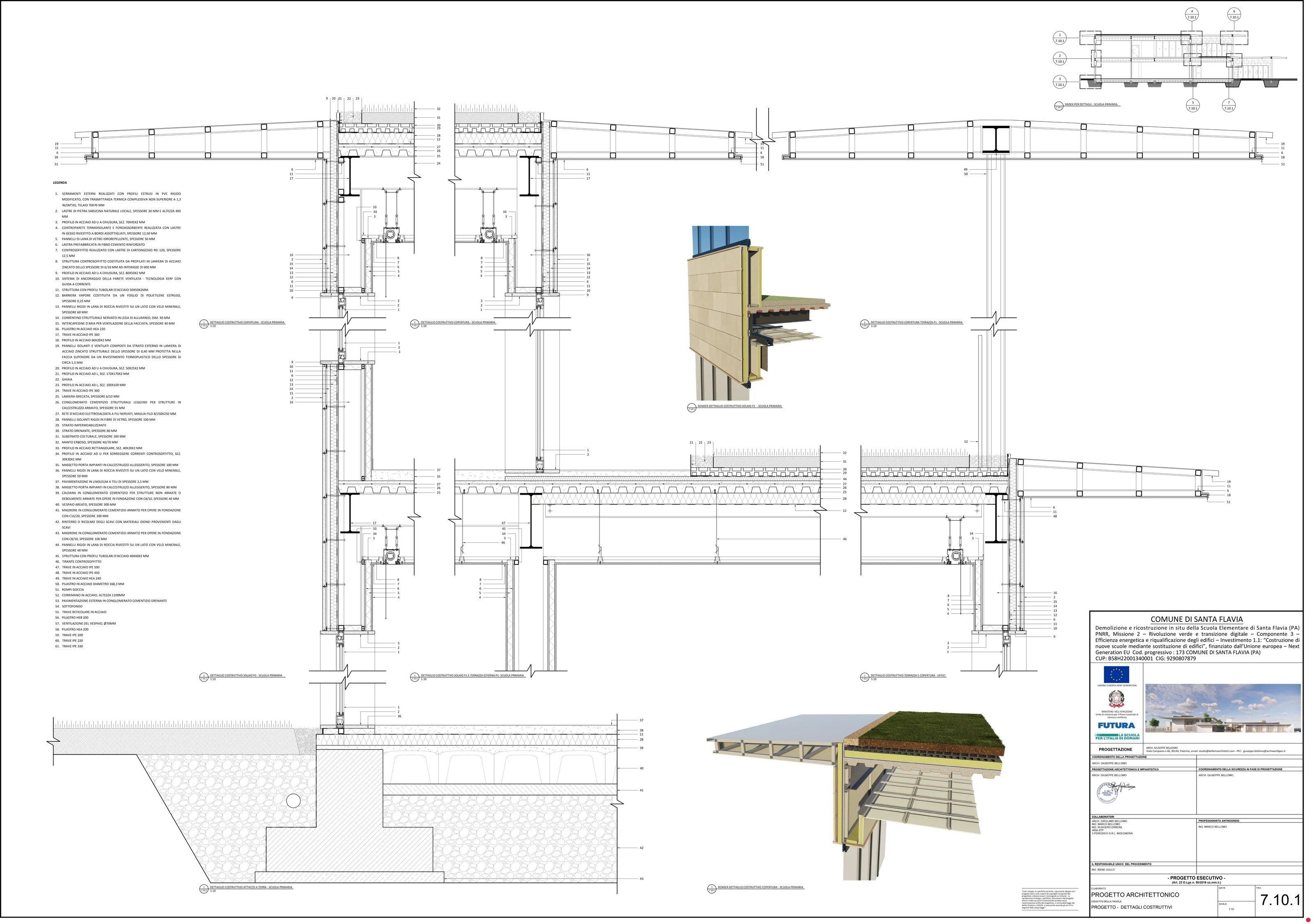This screenshot has width=1314, height=924.
Task: Click 'PROGETTO ARCHITETTONICO' in title block
Action: pyautogui.click(x=1135, y=895)
